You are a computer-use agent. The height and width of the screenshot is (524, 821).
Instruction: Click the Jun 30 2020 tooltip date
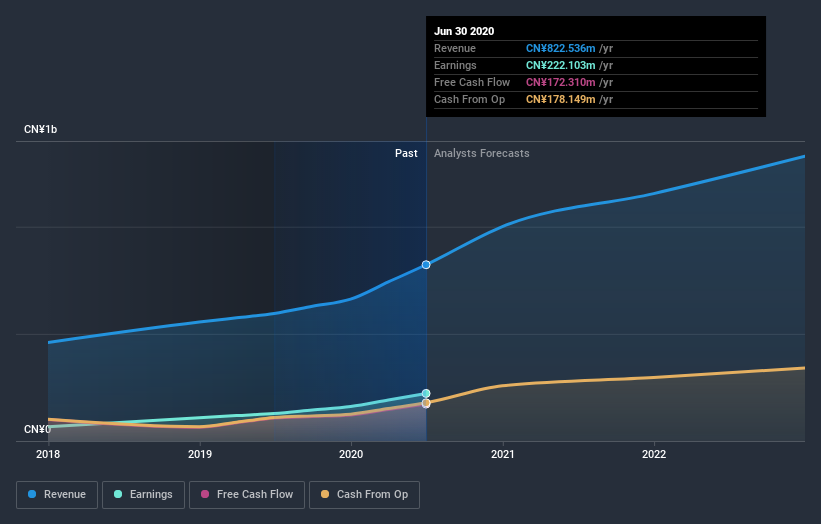pyautogui.click(x=464, y=31)
